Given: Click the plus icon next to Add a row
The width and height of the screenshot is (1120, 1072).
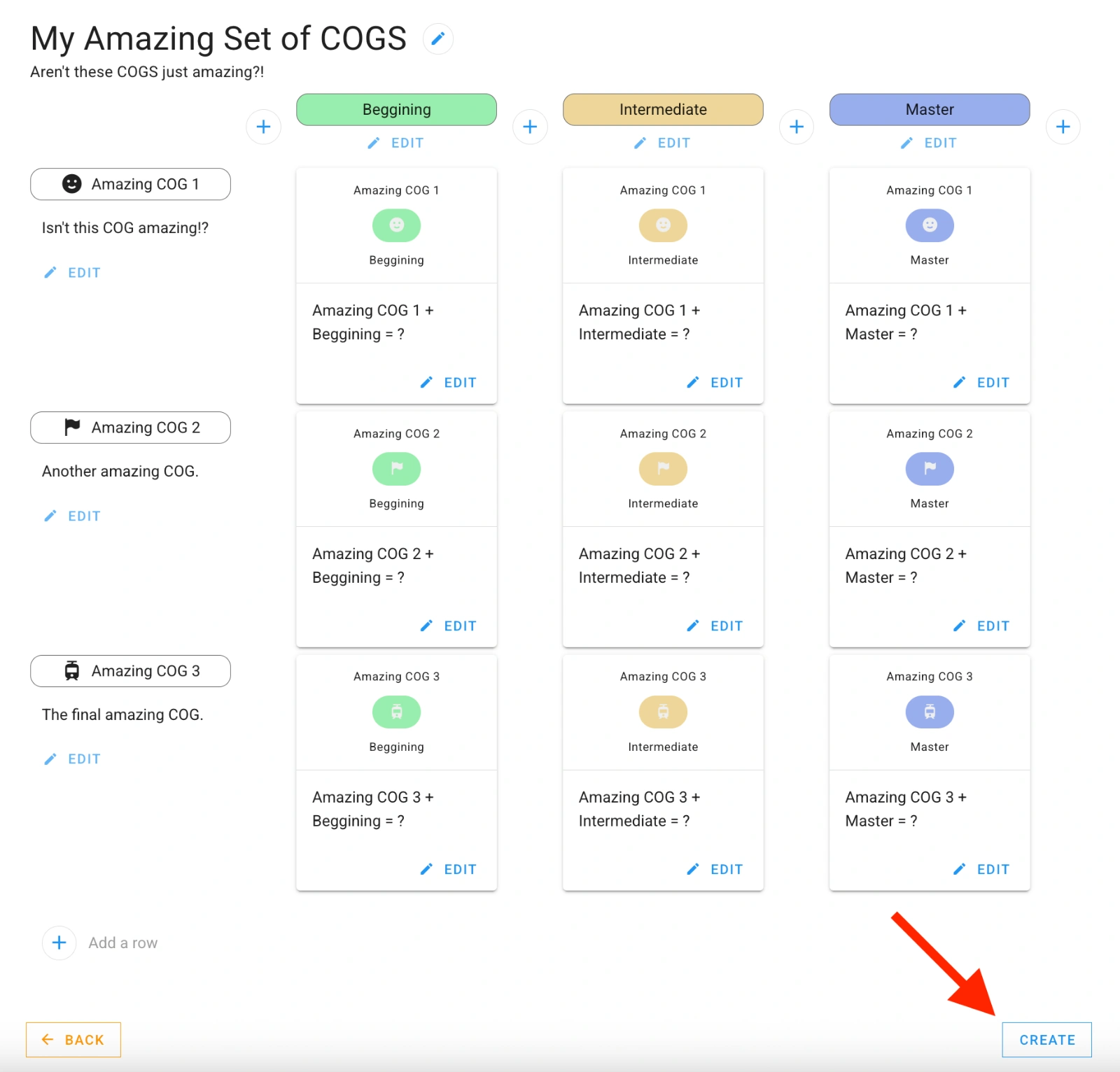Looking at the screenshot, I should click(x=59, y=943).
